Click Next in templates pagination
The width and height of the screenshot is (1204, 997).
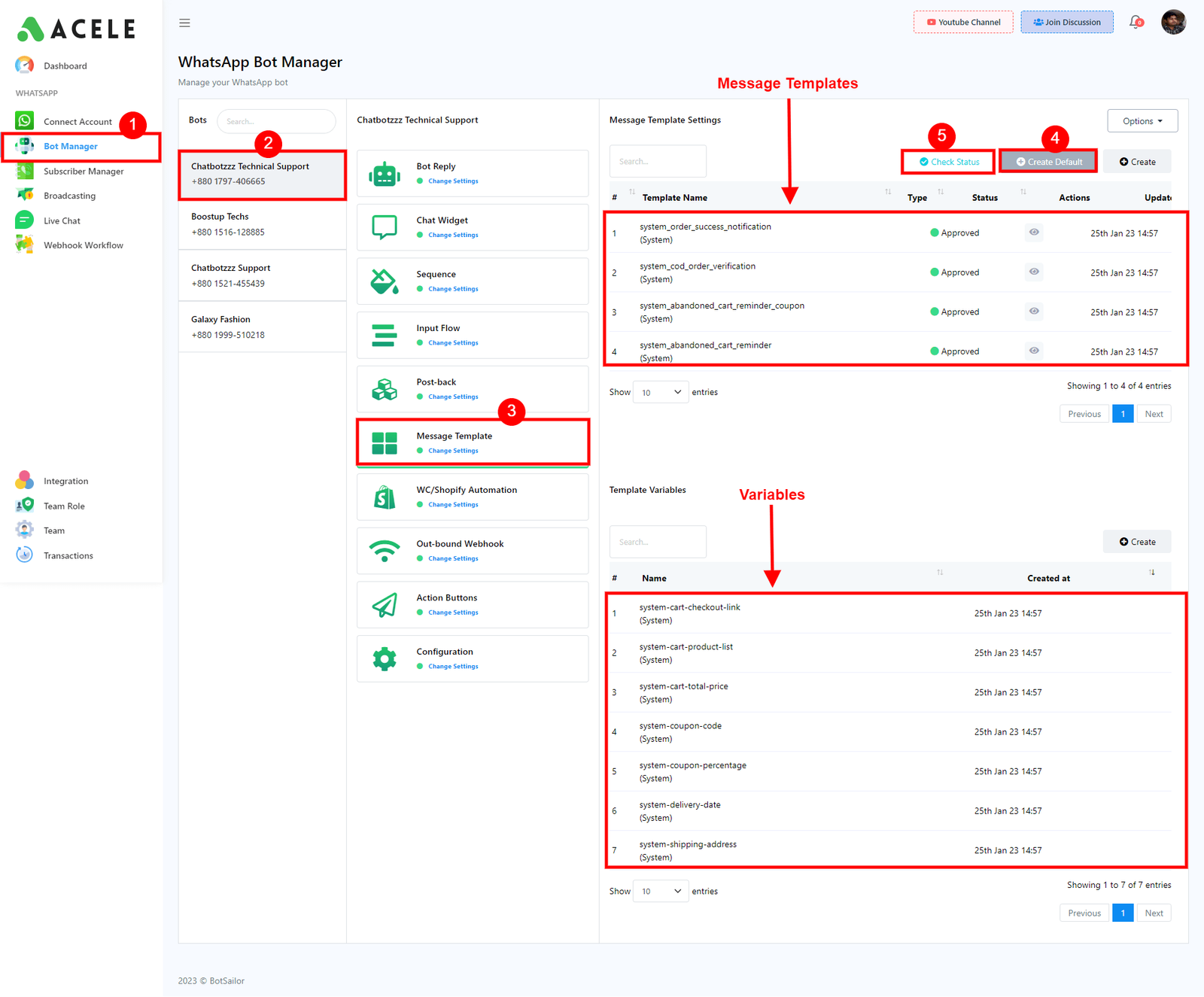[x=1154, y=414]
